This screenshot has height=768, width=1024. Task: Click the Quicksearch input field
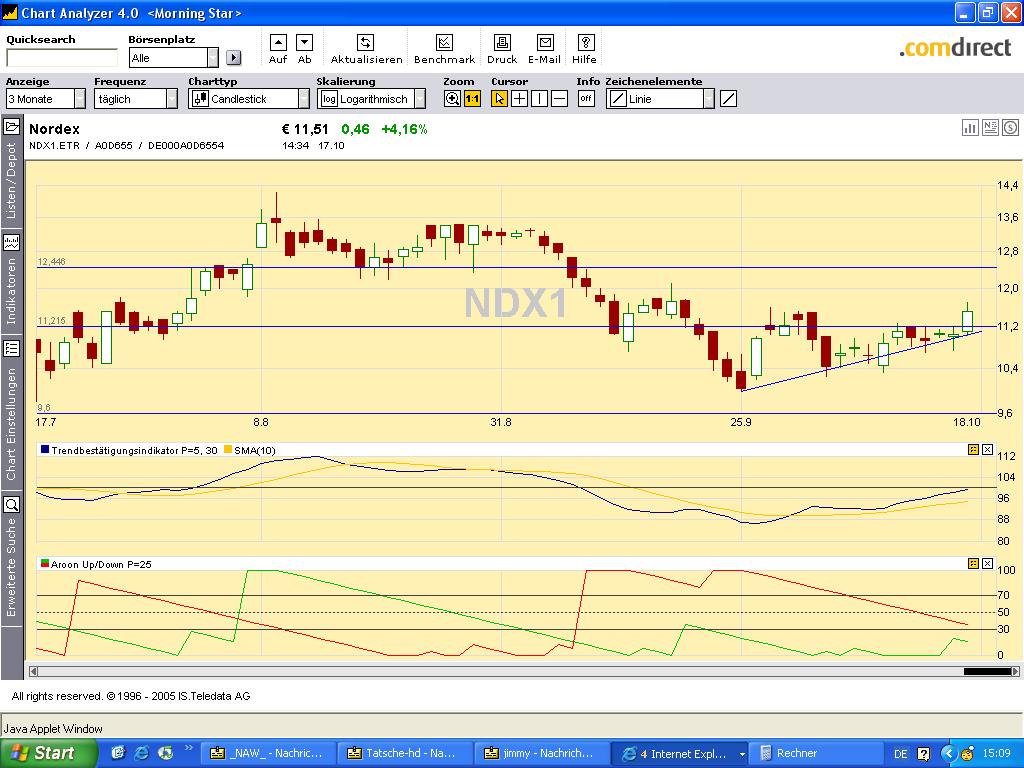62,58
